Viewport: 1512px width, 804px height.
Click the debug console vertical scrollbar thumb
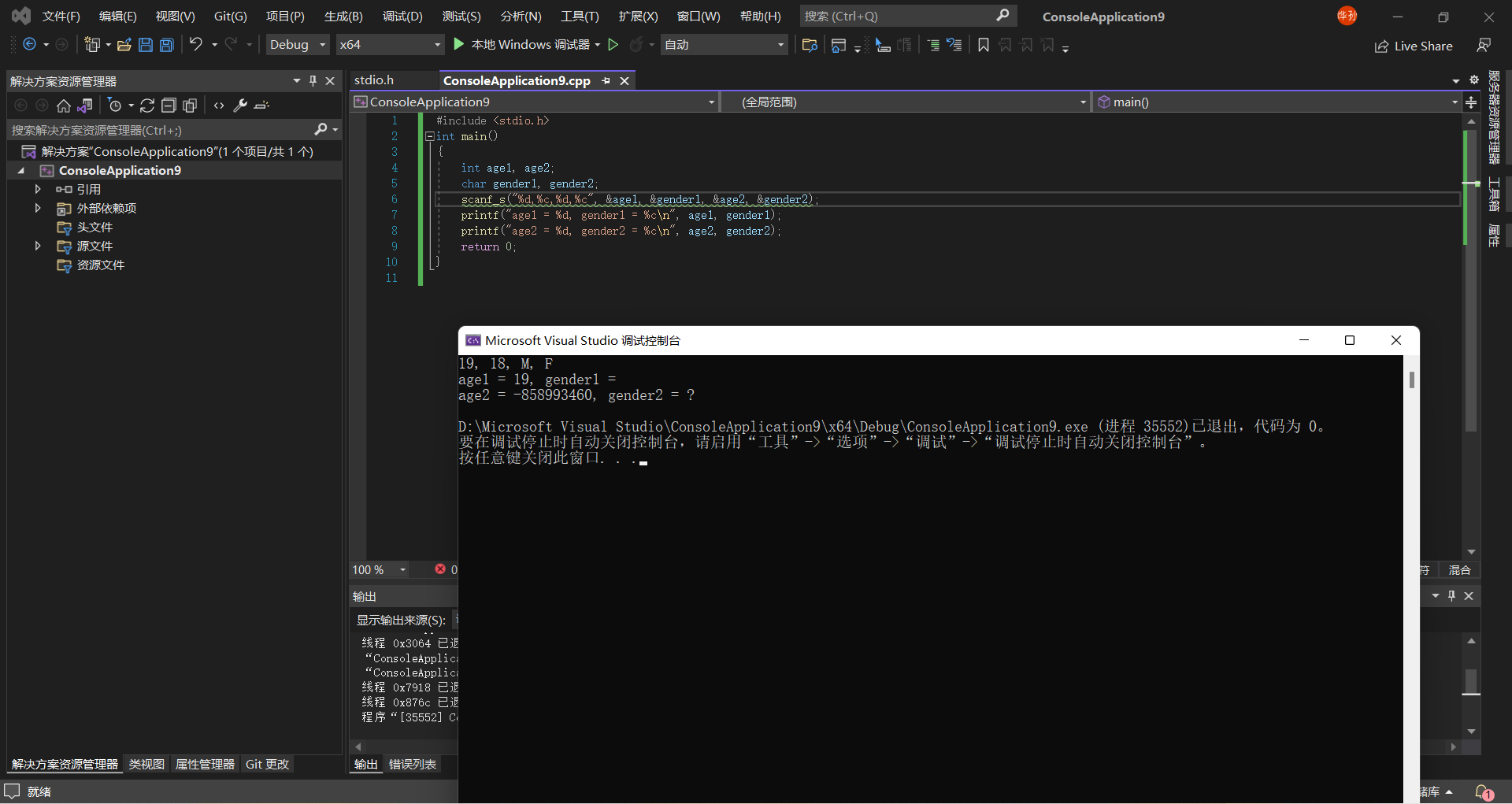coord(1411,380)
